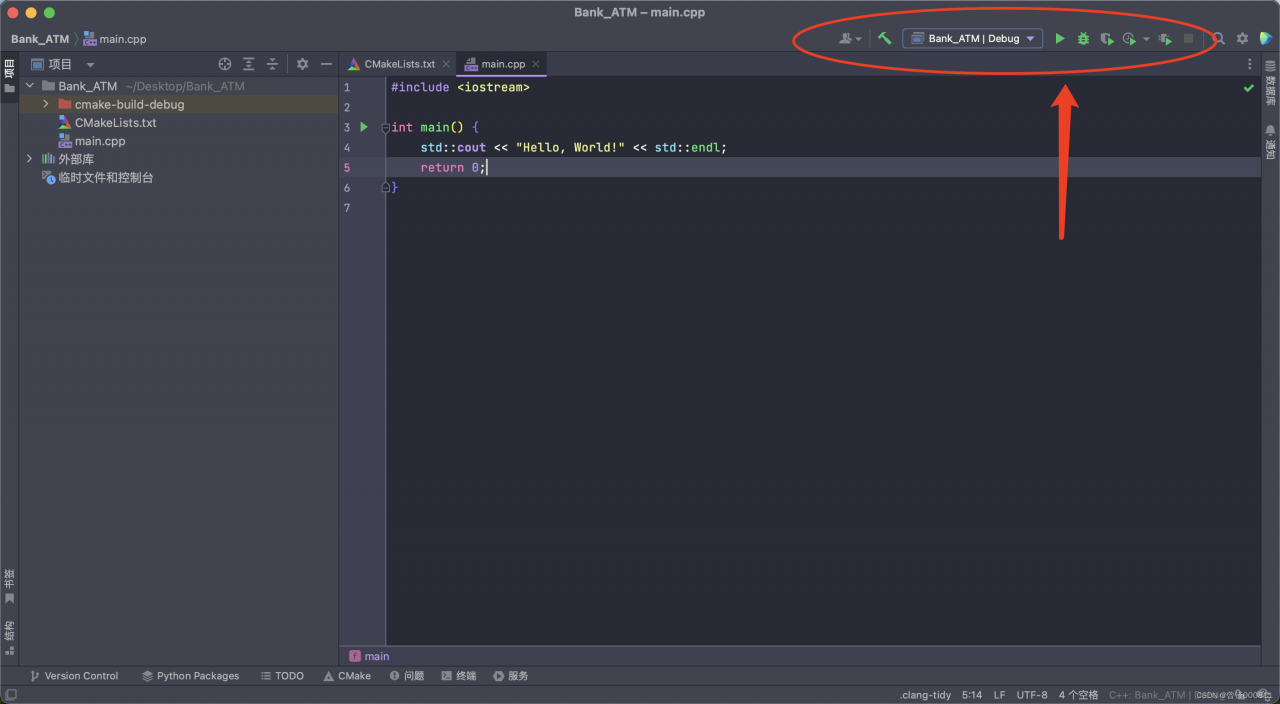Click the Attach to Process icon

1165,38
